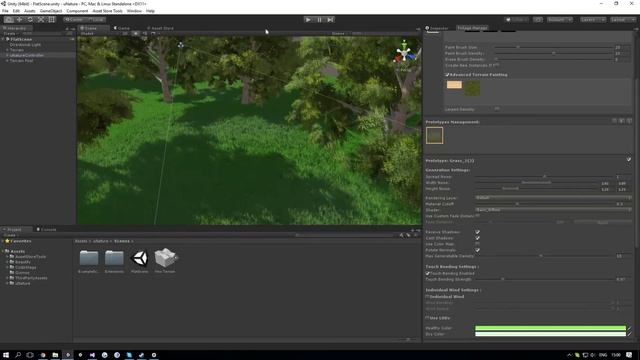Toggle Touch Bending Enabled checkbox
This screenshot has width=640, height=360.
tap(427, 273)
